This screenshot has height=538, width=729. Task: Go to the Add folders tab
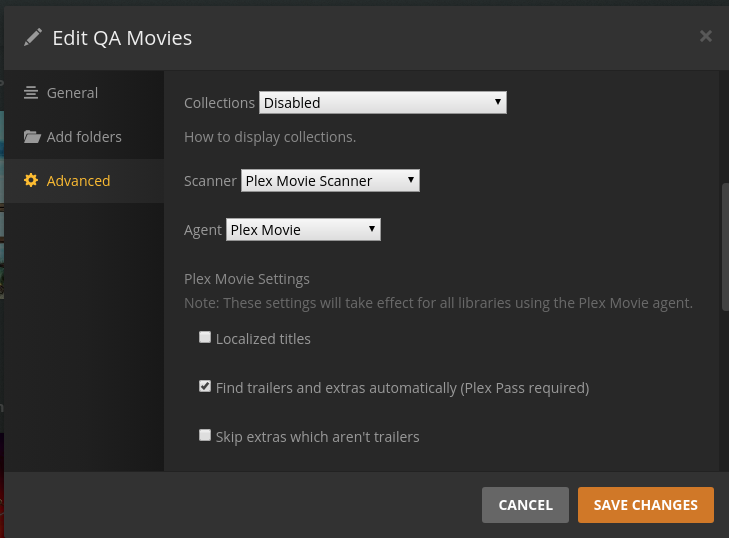point(84,137)
